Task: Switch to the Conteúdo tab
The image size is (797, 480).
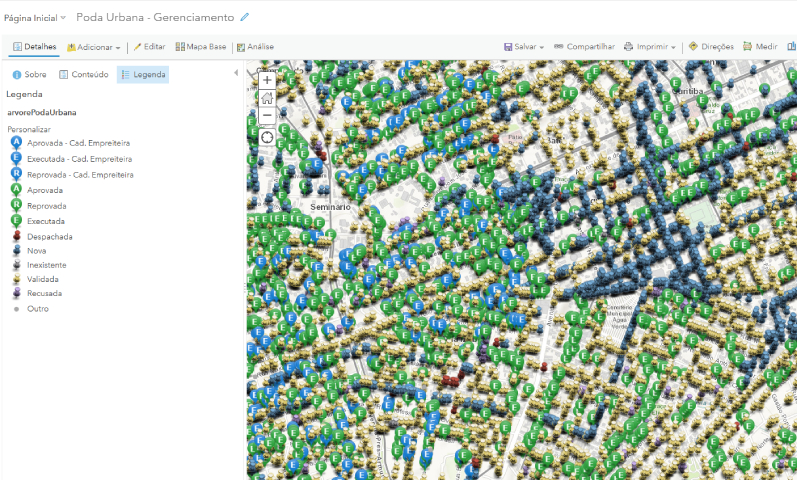Action: (84, 74)
